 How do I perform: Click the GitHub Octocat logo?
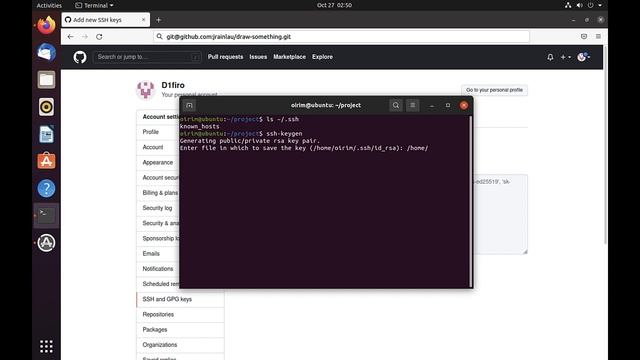coord(80,57)
